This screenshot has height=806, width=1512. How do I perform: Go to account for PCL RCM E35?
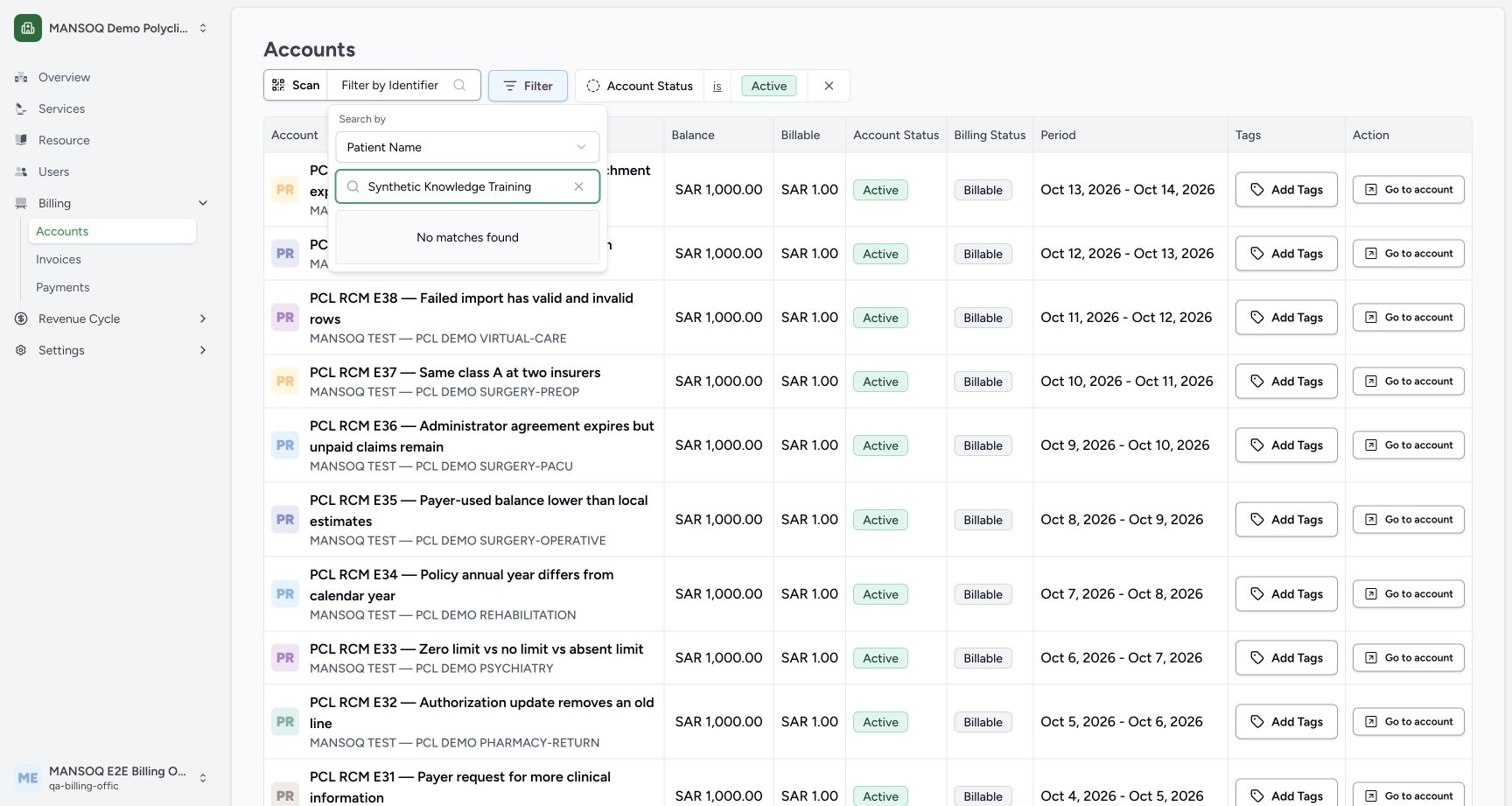pos(1408,519)
